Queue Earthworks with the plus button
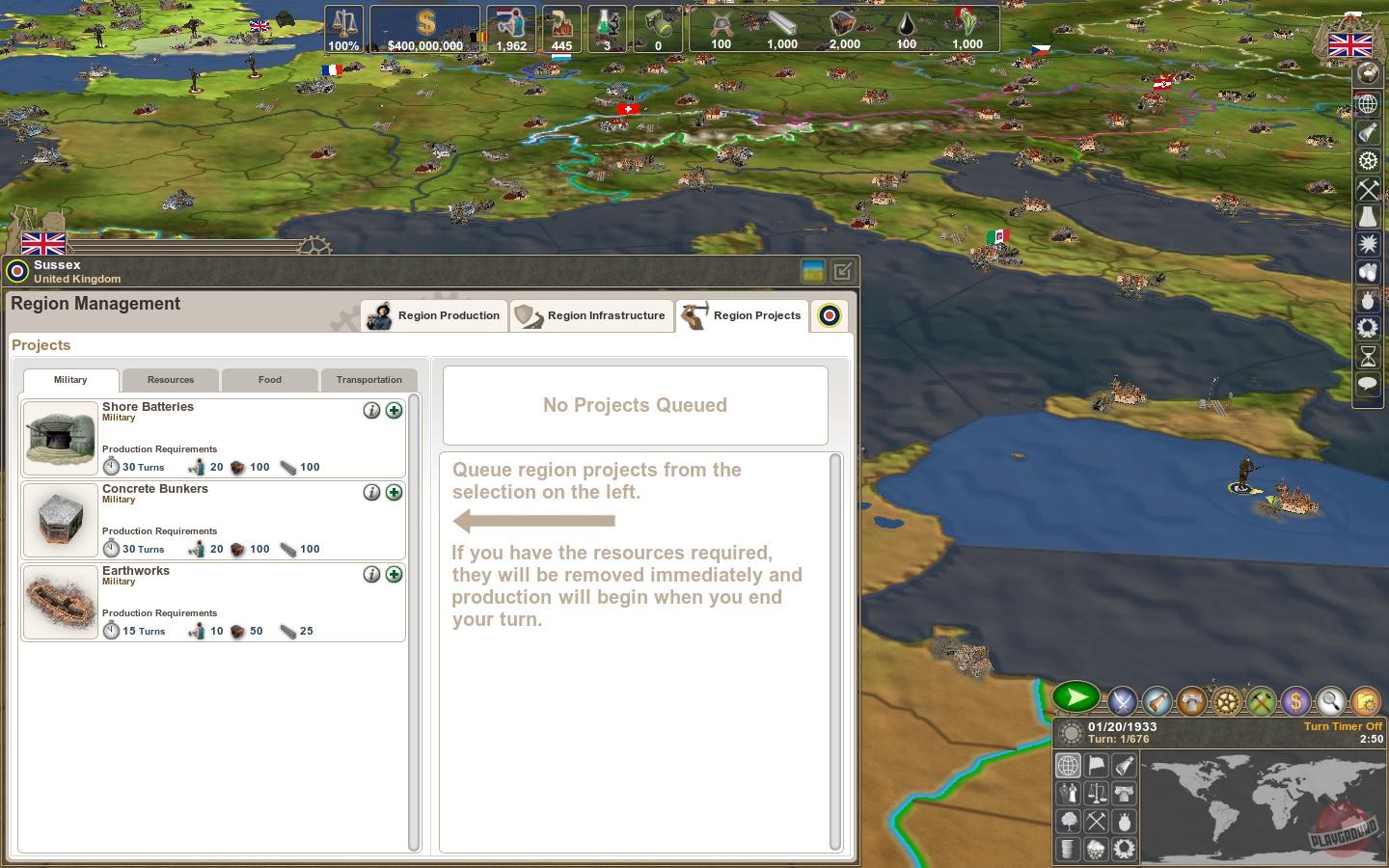The height and width of the screenshot is (868, 1389). click(x=394, y=575)
